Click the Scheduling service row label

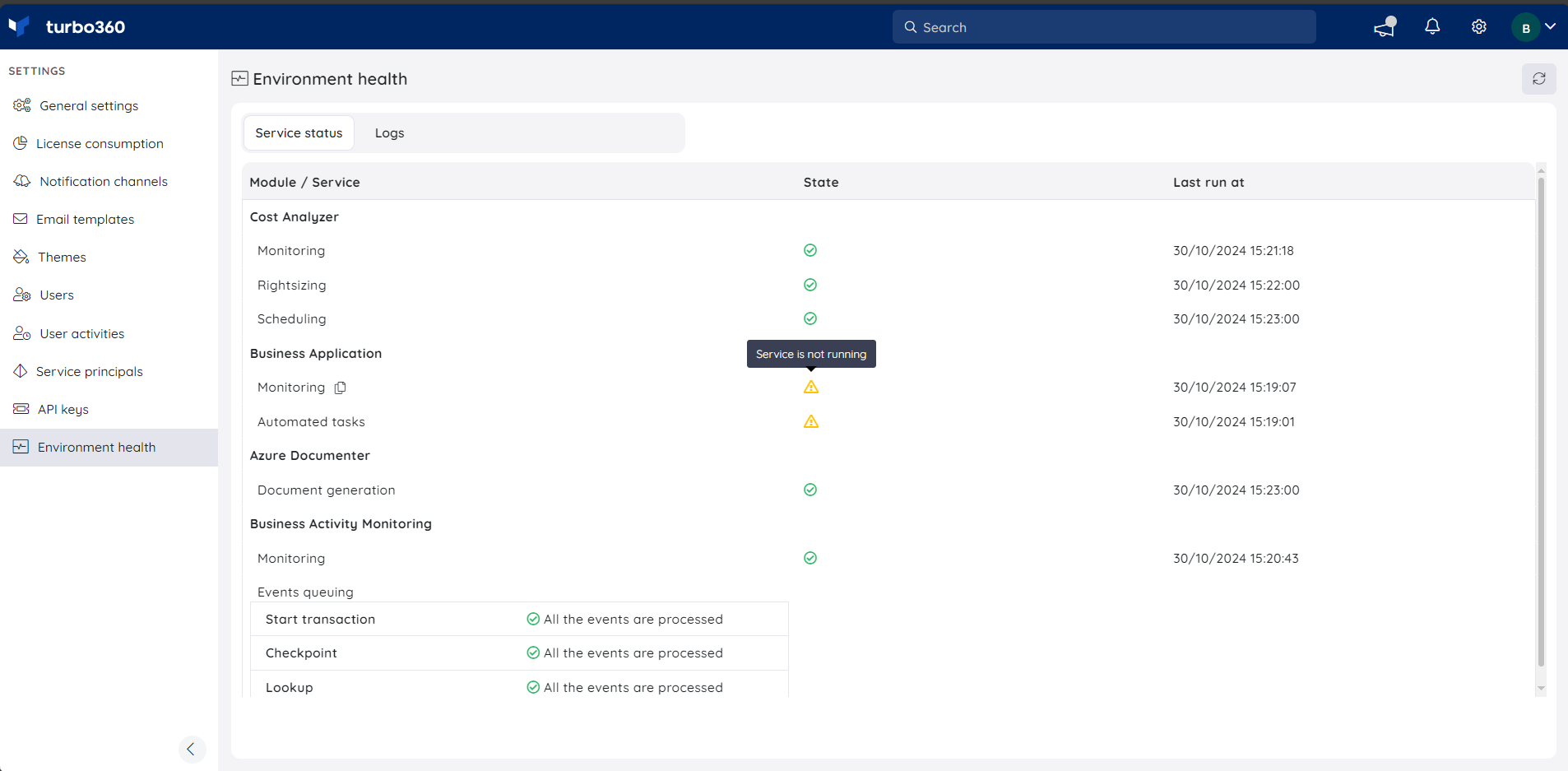point(291,318)
